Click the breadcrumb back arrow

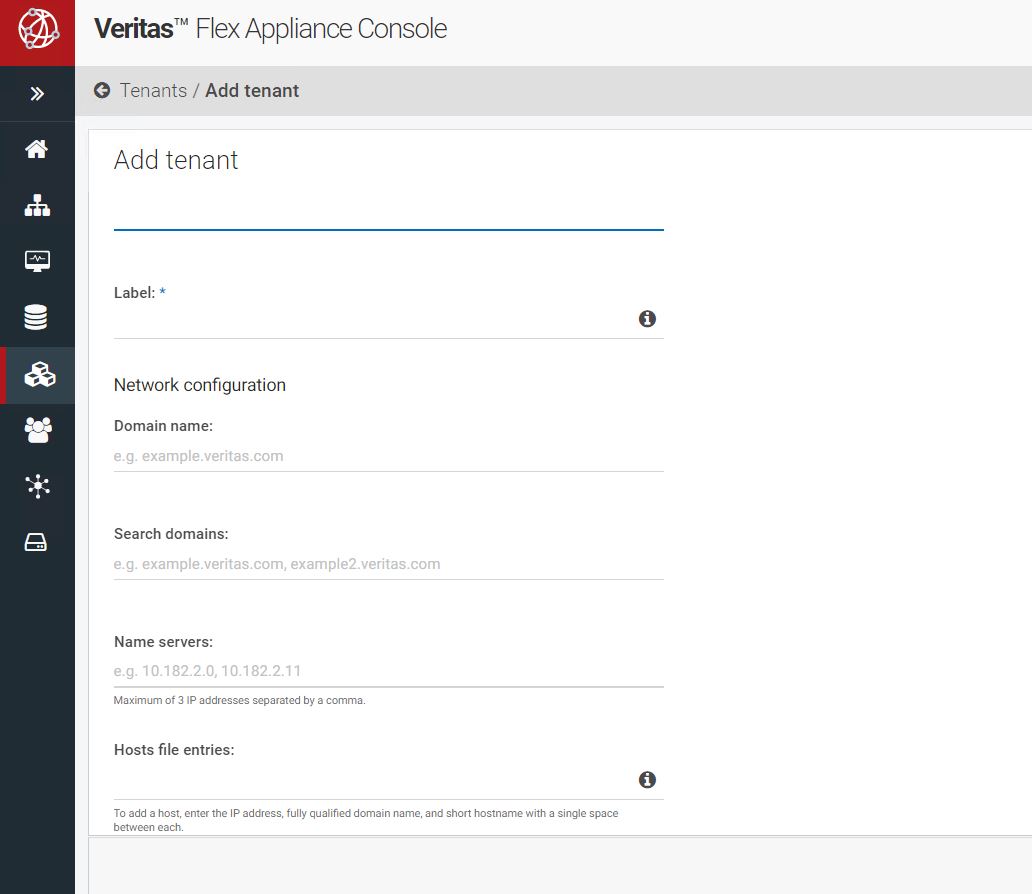tap(101, 90)
